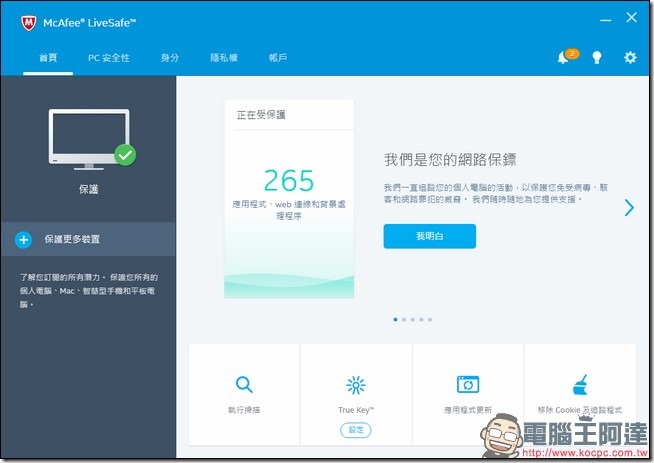Click the 265 protected count
Screen dimensions: 654x463
coord(289,181)
